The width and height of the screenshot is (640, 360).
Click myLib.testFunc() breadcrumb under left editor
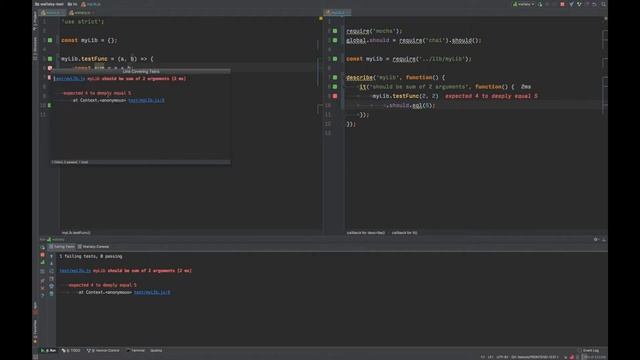tap(76, 233)
